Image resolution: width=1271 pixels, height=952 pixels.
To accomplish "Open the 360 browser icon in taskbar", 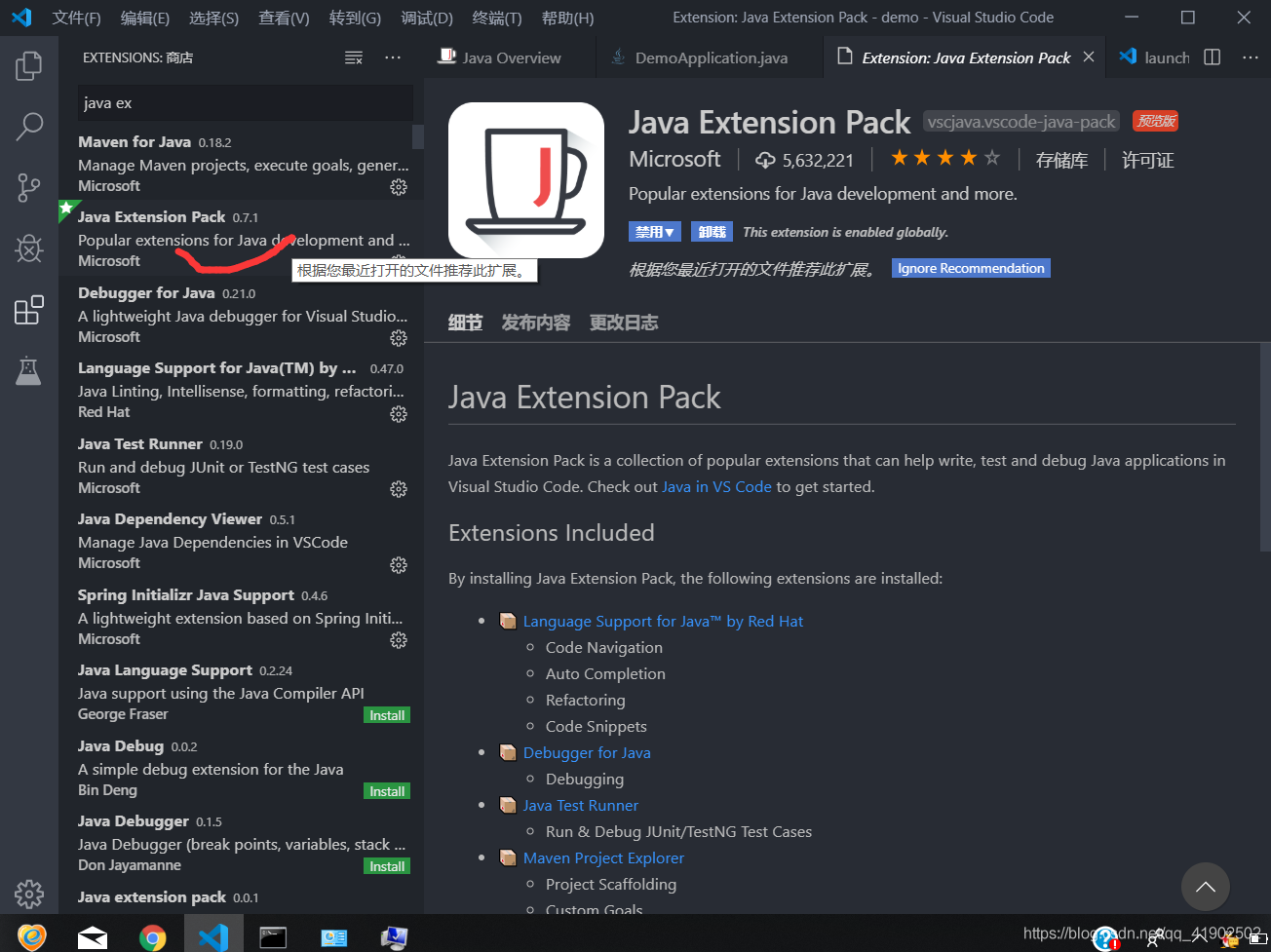I will tap(31, 936).
